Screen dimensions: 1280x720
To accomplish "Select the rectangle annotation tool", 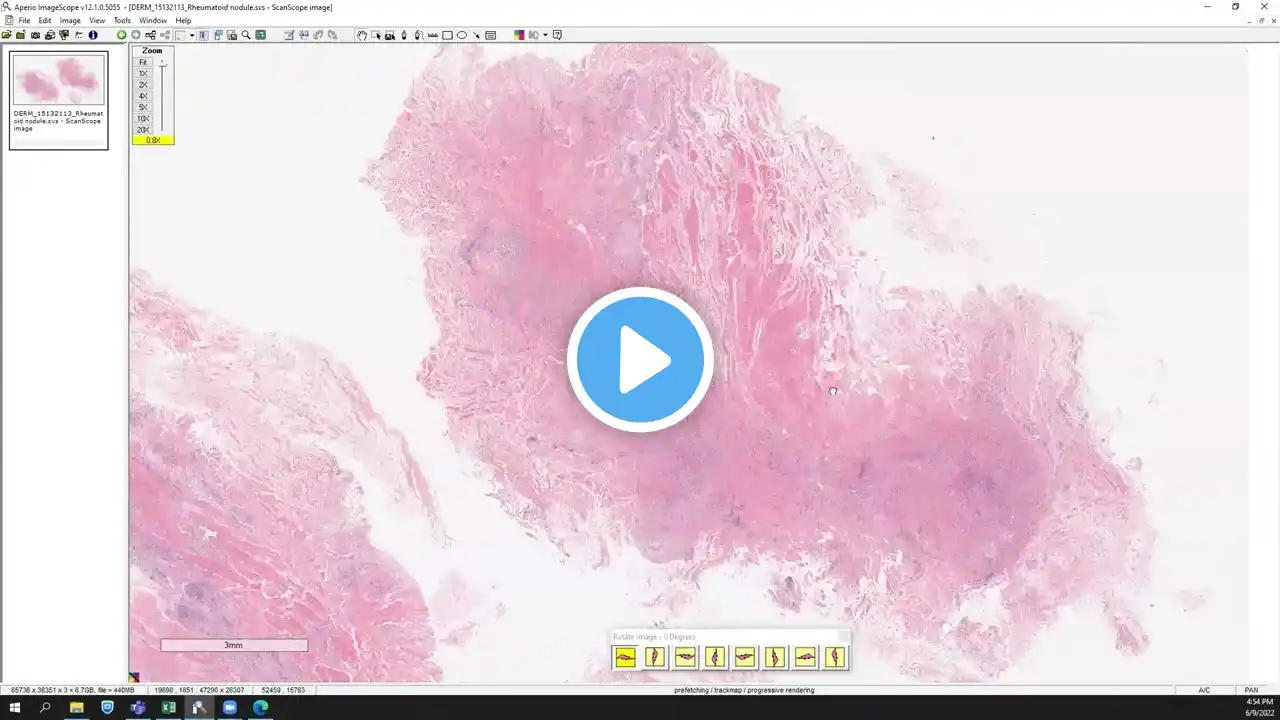I will [x=447, y=35].
